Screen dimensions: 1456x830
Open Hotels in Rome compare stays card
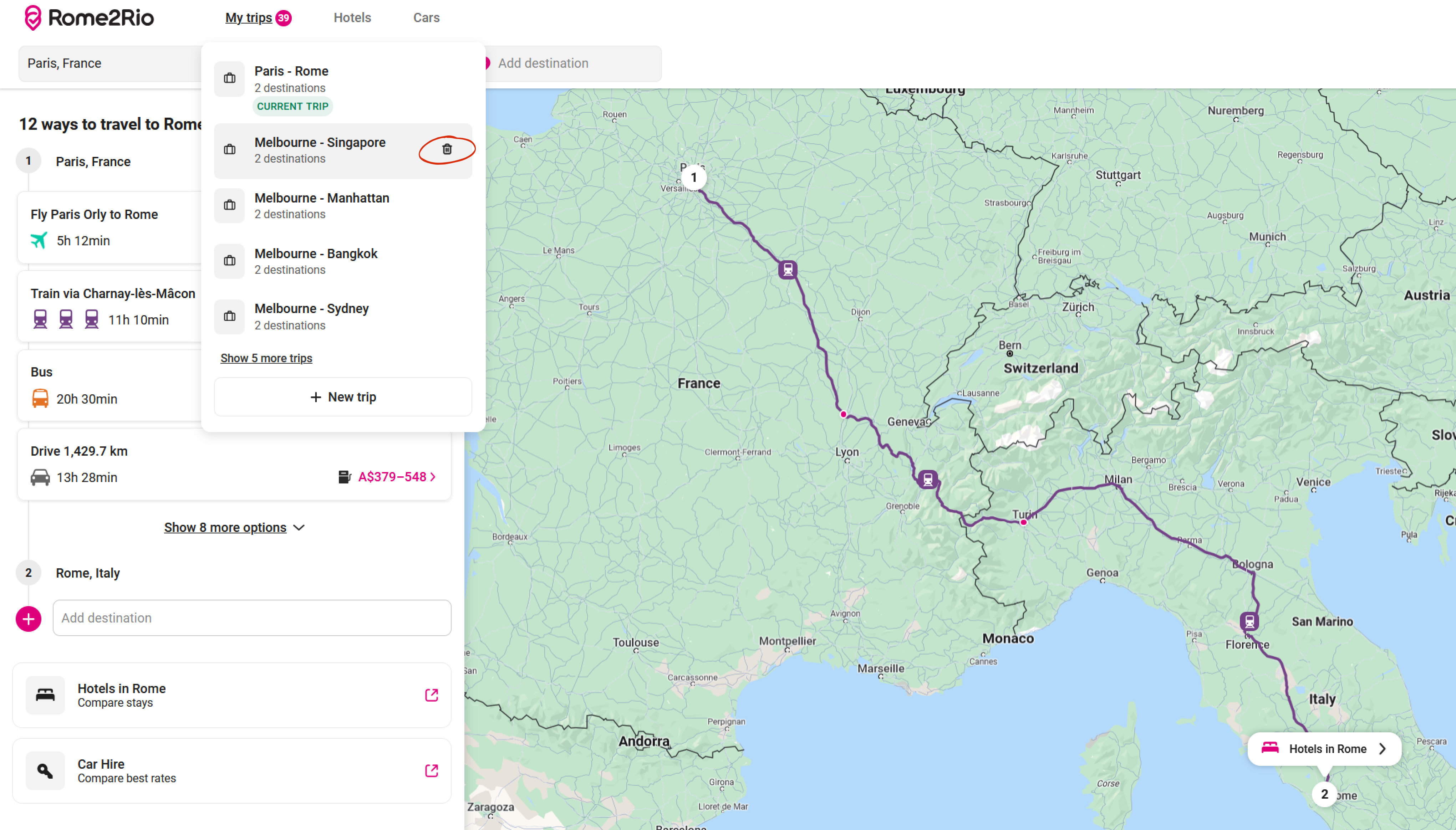tap(232, 695)
